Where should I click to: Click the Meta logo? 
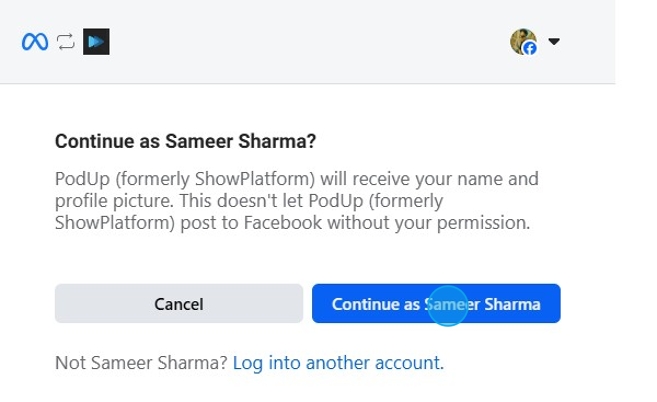click(35, 41)
